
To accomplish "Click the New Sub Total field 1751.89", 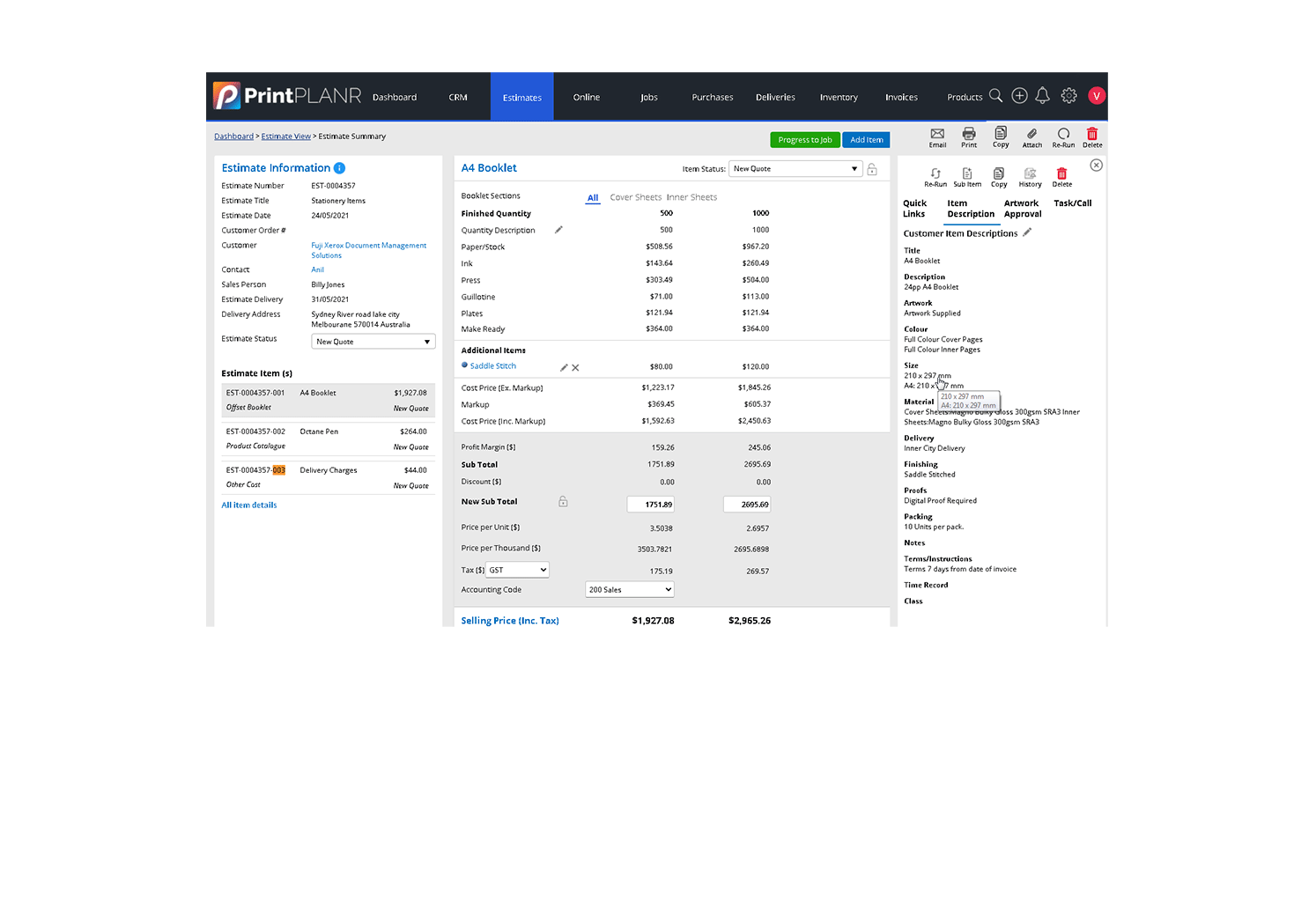I will 651,505.
